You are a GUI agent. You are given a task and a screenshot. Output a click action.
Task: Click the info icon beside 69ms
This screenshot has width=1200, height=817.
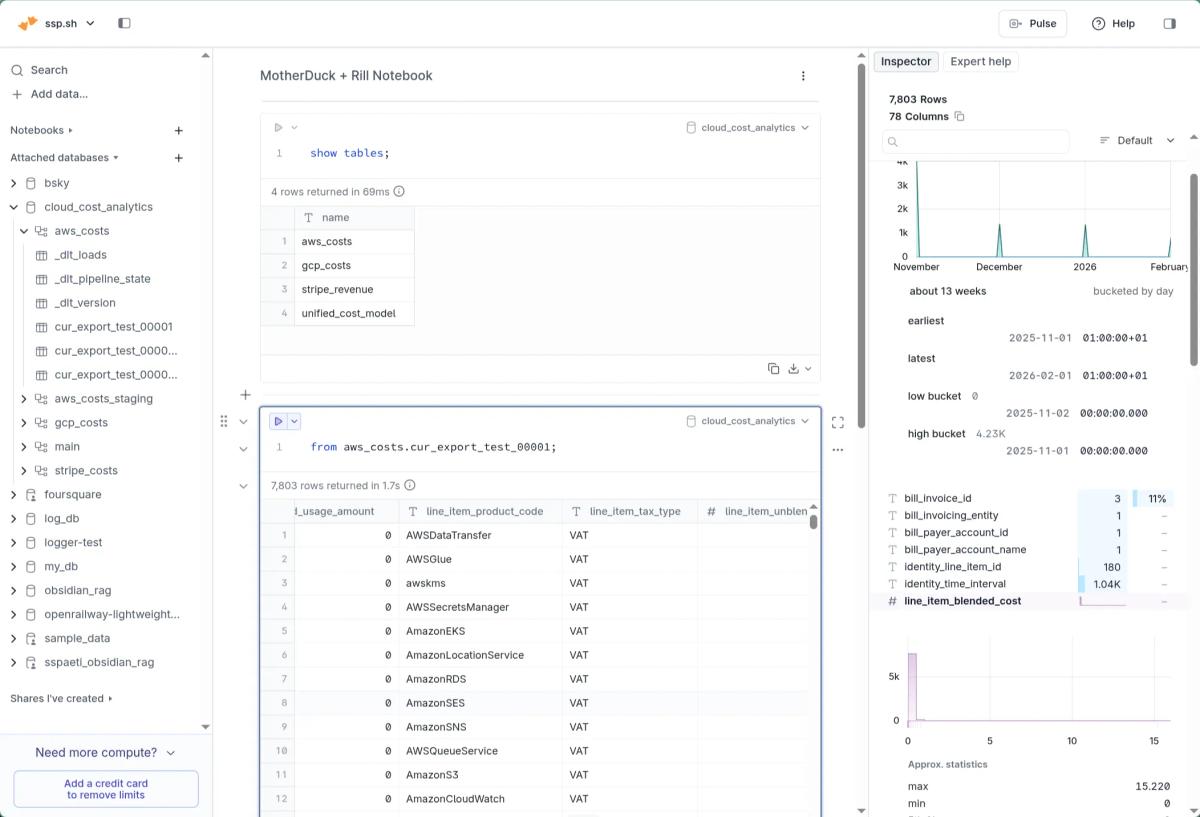tap(399, 191)
